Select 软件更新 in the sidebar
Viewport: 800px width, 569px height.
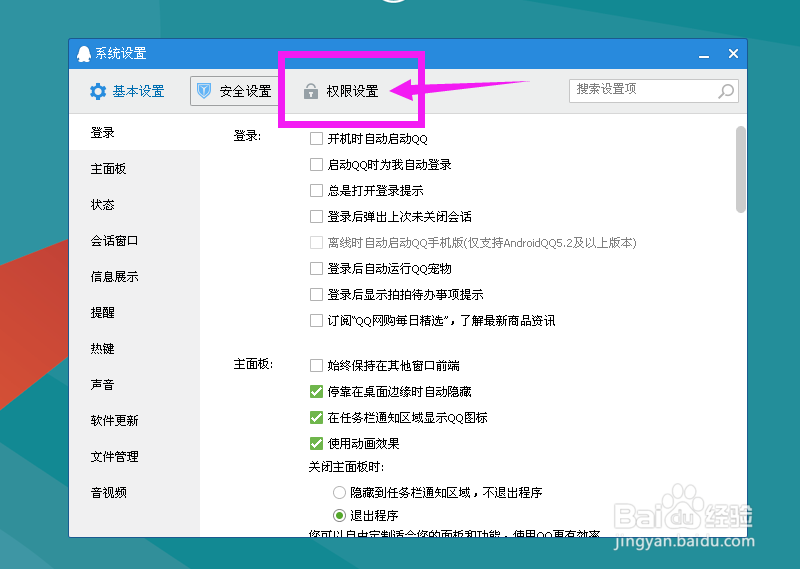(x=135, y=420)
